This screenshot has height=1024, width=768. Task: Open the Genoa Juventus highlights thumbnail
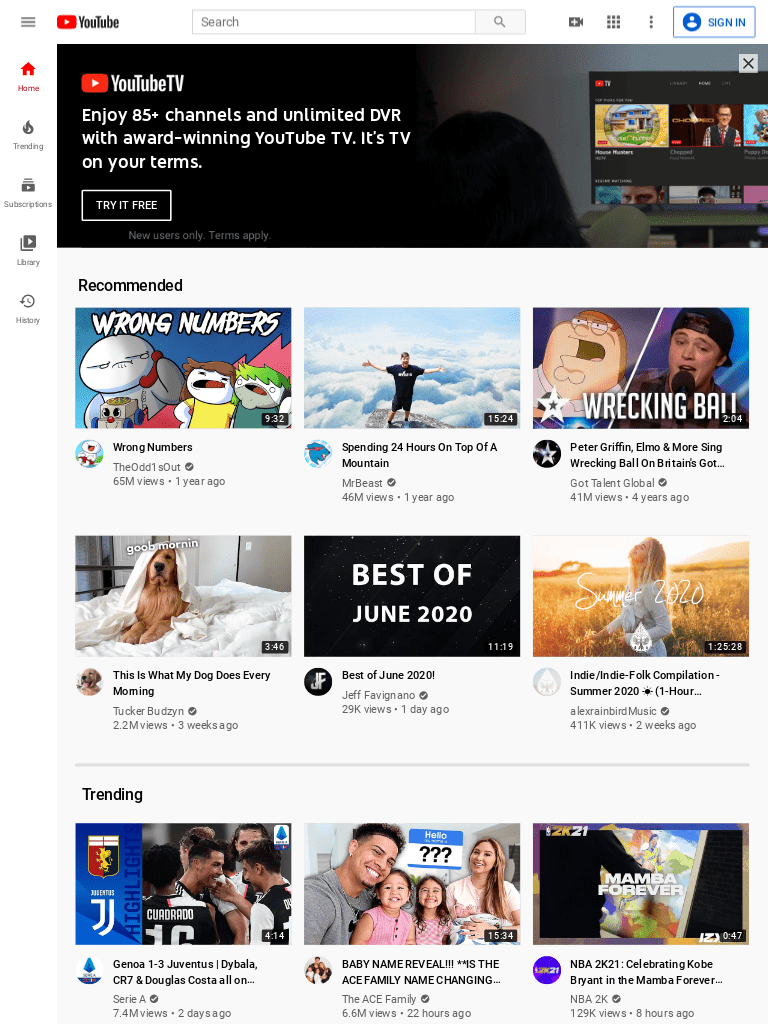[x=184, y=884]
